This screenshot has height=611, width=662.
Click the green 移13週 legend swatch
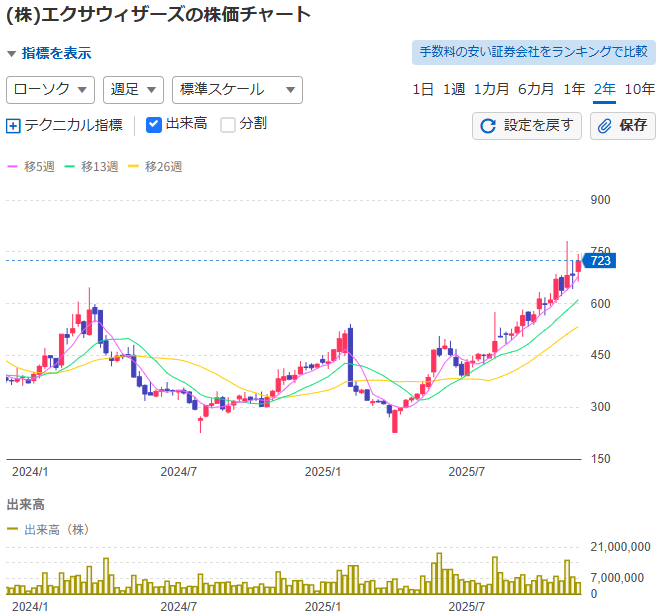coord(70,167)
